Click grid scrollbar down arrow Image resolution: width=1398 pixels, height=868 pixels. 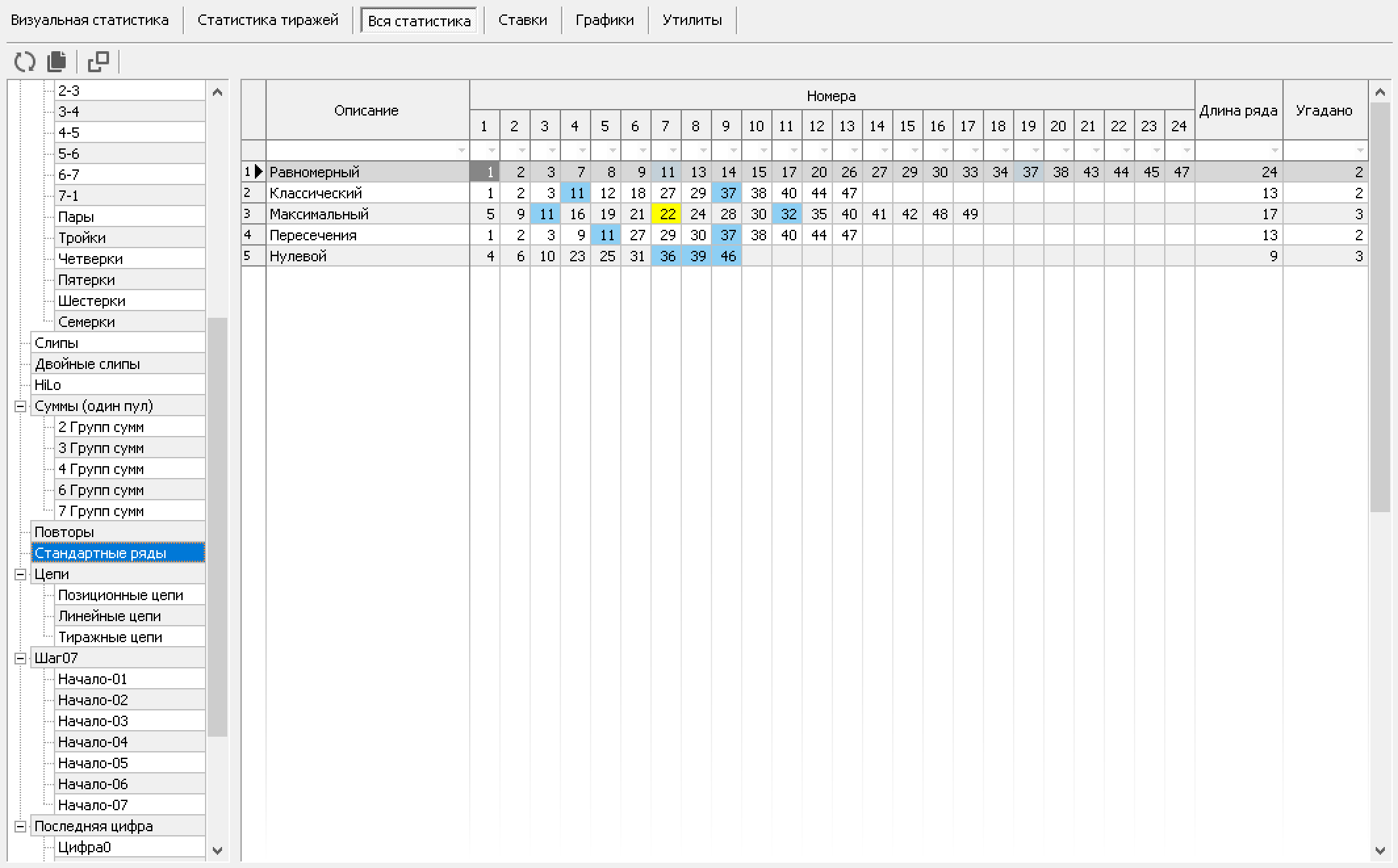1380,850
